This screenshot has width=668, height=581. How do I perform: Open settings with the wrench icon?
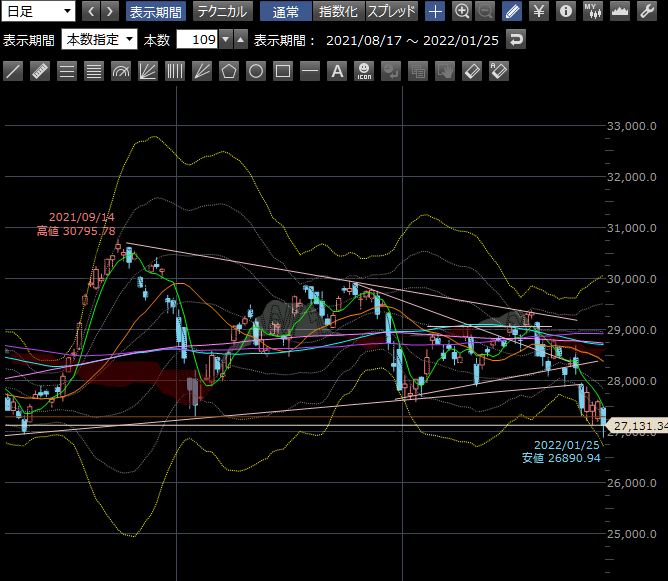646,12
